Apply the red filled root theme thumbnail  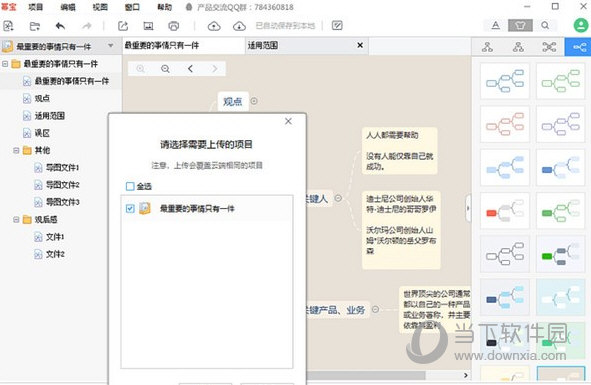(505, 211)
